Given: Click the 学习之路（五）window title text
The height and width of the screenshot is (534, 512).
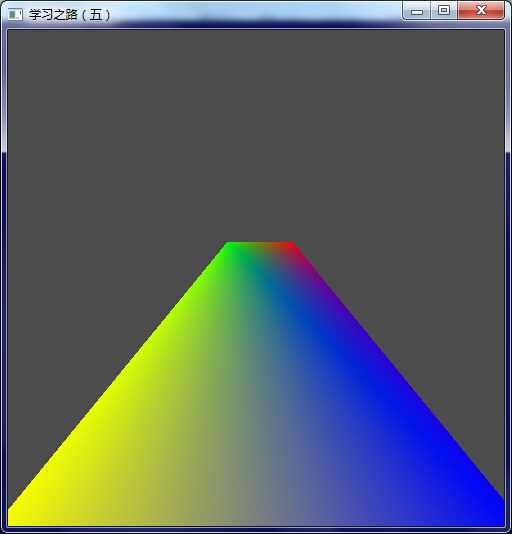Looking at the screenshot, I should 70,15.
